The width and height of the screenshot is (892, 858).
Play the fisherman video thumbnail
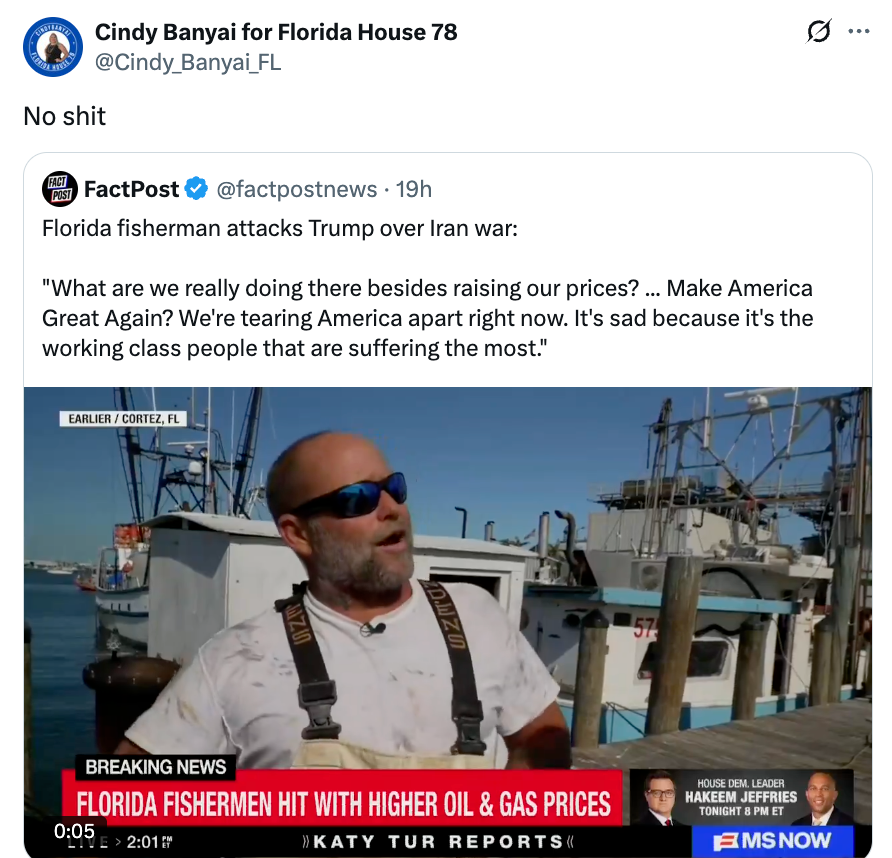click(x=447, y=580)
